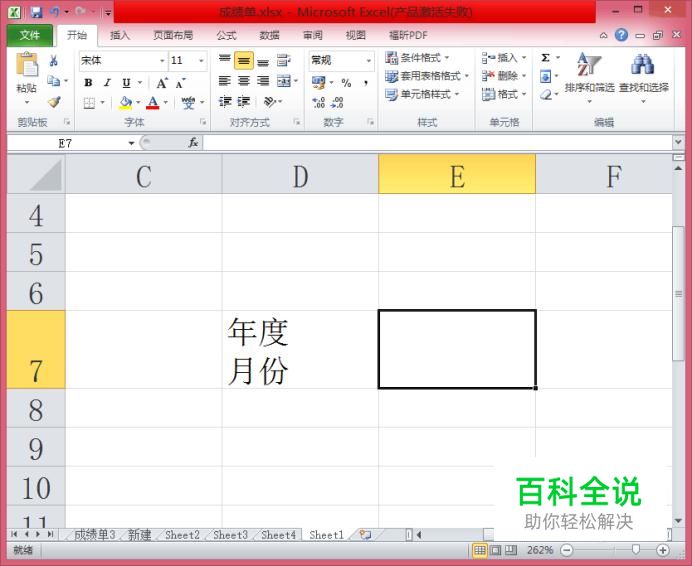The width and height of the screenshot is (692, 566).
Task: Click the Clear eraser icon
Action: [x=546, y=94]
